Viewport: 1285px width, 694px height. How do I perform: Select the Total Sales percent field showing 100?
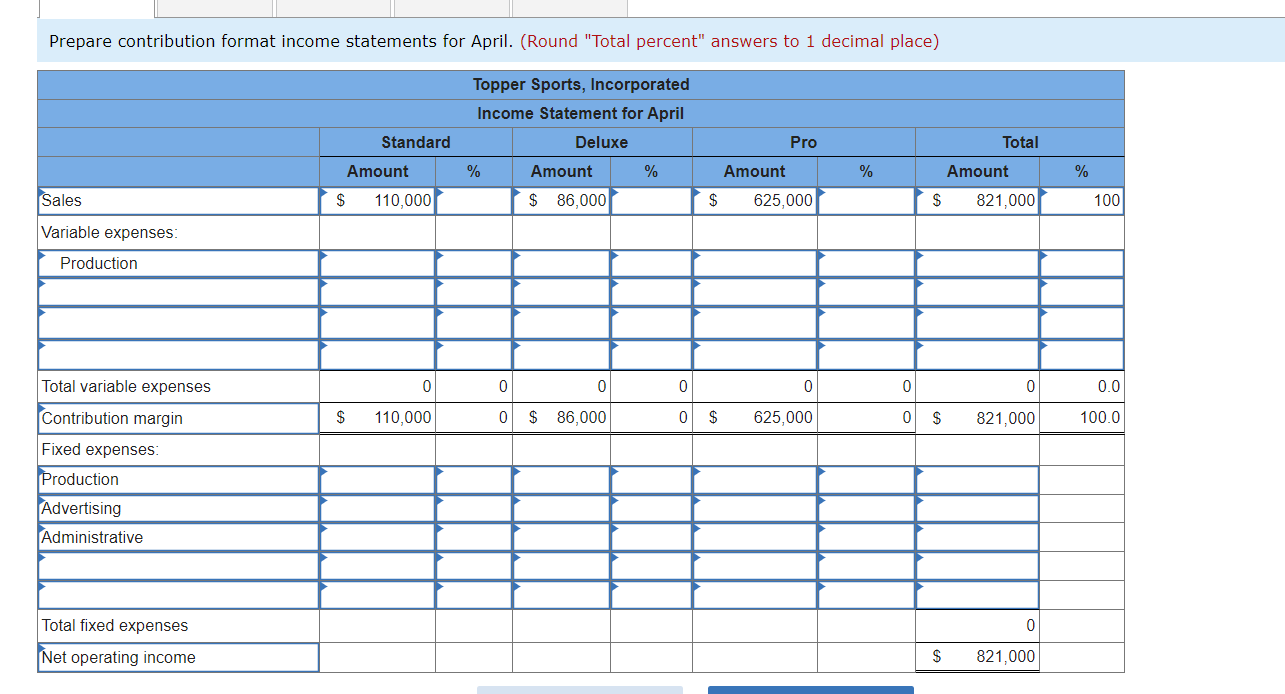point(1082,201)
